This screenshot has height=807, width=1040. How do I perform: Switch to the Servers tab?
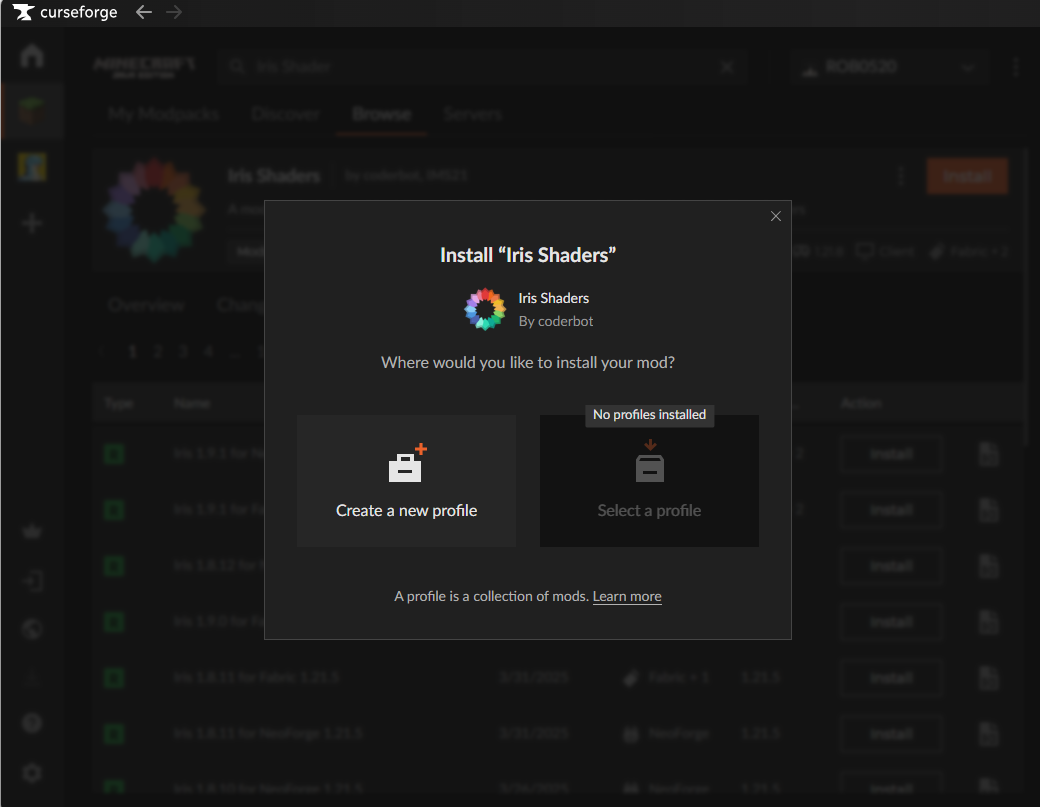pos(473,113)
